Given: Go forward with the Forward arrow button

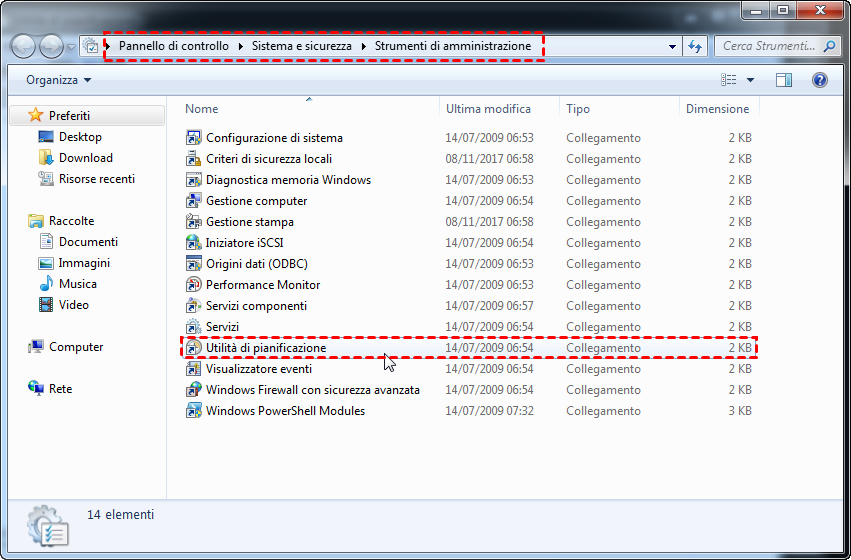Looking at the screenshot, I should [x=52, y=47].
